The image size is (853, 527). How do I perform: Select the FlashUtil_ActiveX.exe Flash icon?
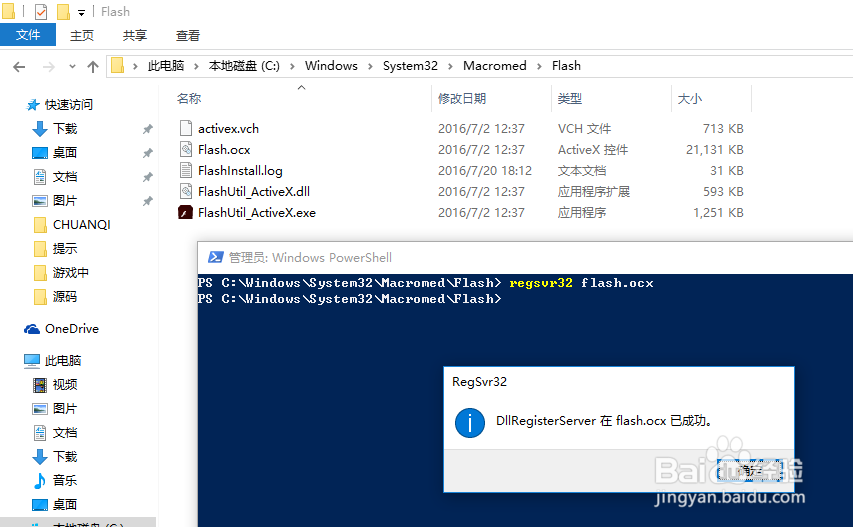coord(186,212)
